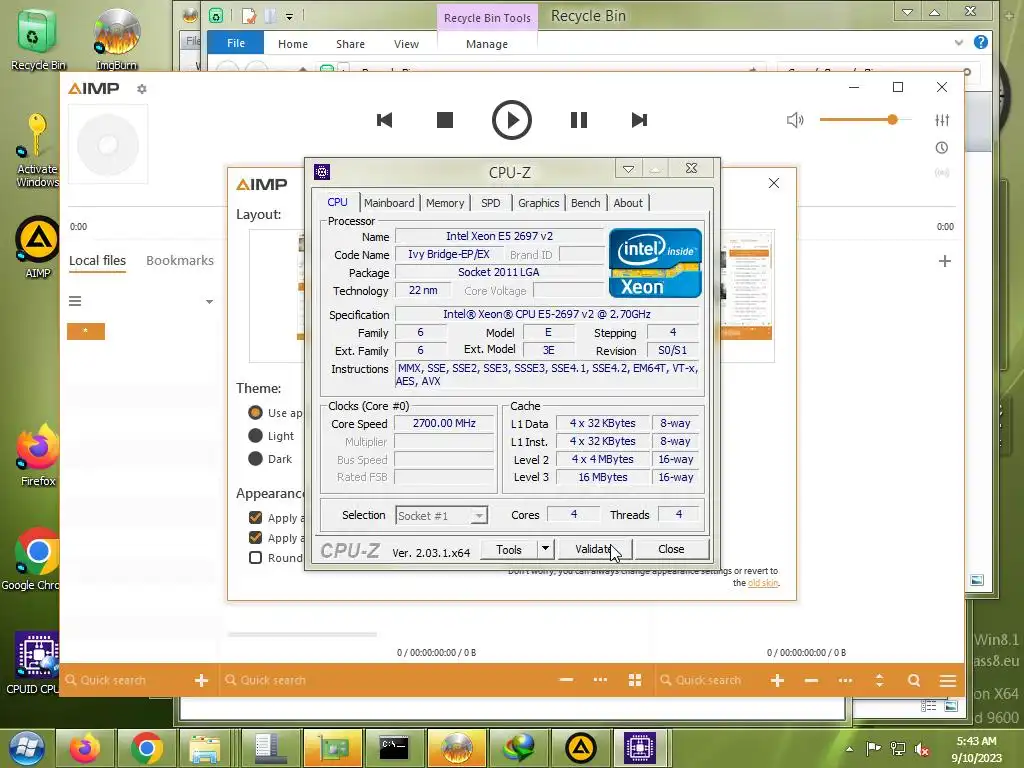Open the AIMP desktop shortcut
The width and height of the screenshot is (1024, 768).
[x=38, y=248]
